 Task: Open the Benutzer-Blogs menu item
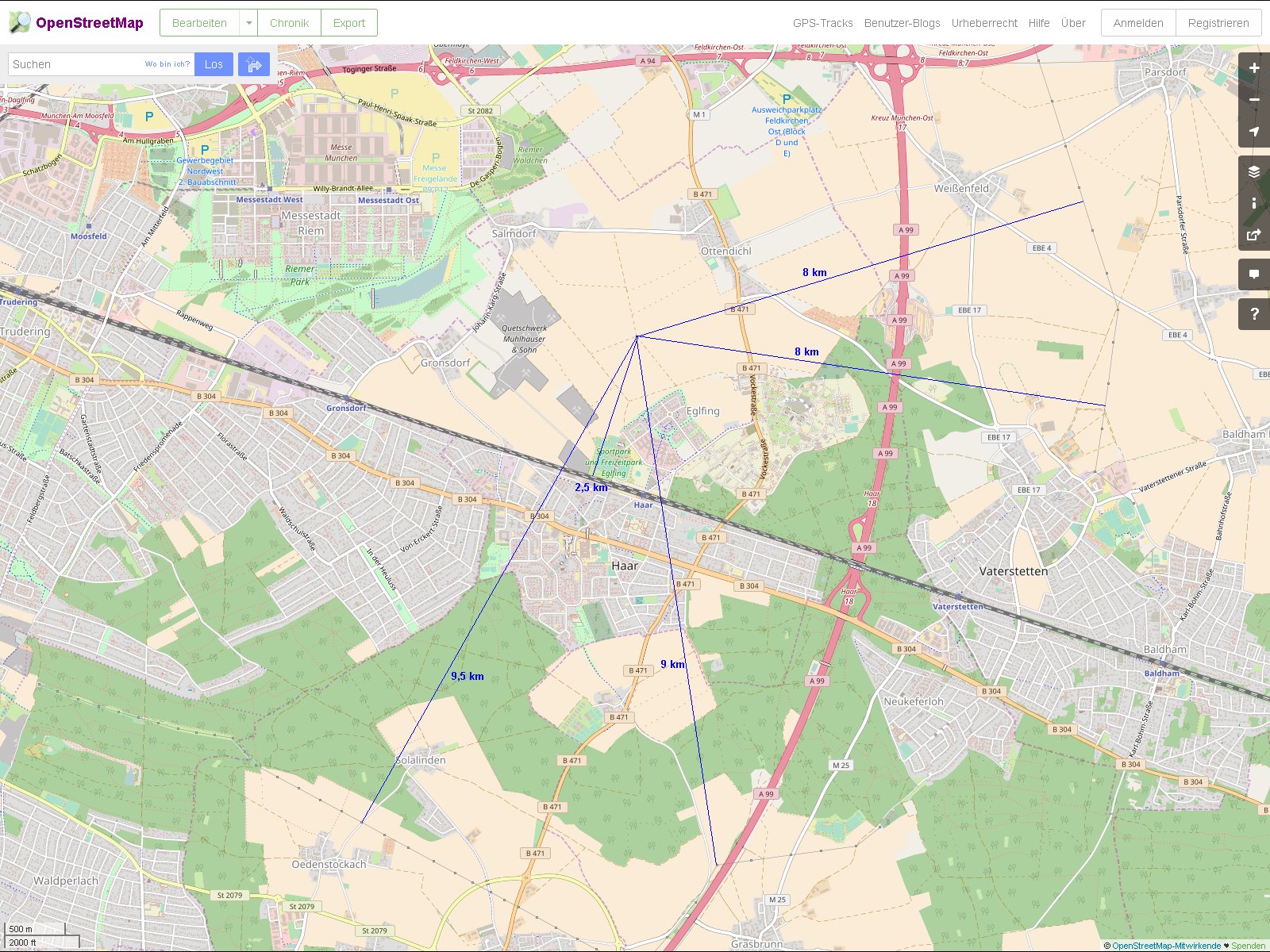pos(902,23)
